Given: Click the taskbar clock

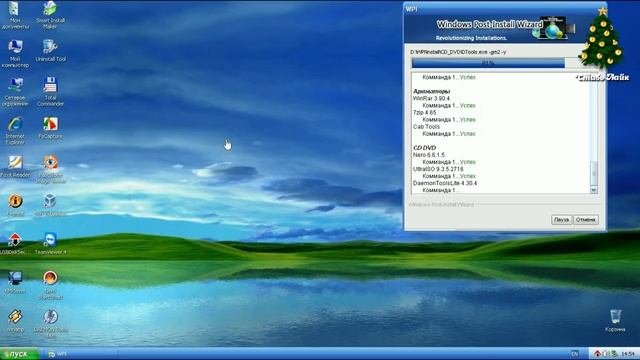Looking at the screenshot, I should pyautogui.click(x=627, y=353).
